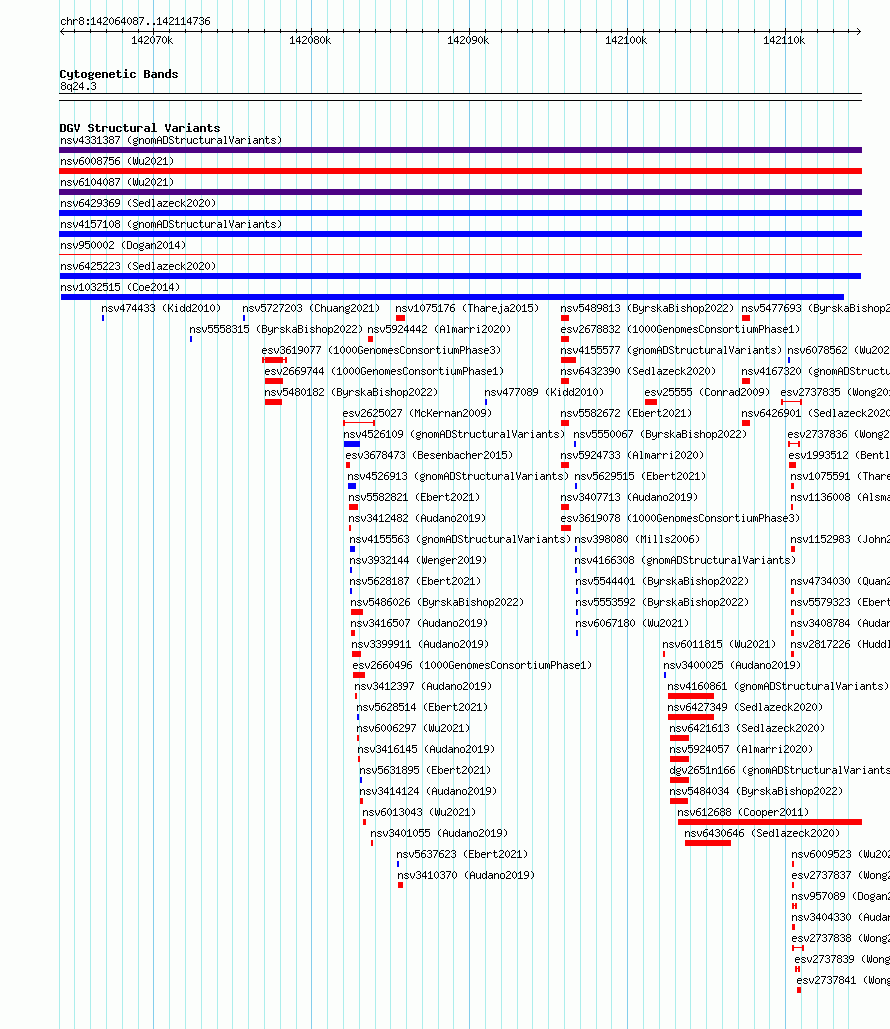Select esv3619078 (1000GenomesConsortiumPhase3) label
This screenshot has height=1029, width=890.
tap(680, 518)
